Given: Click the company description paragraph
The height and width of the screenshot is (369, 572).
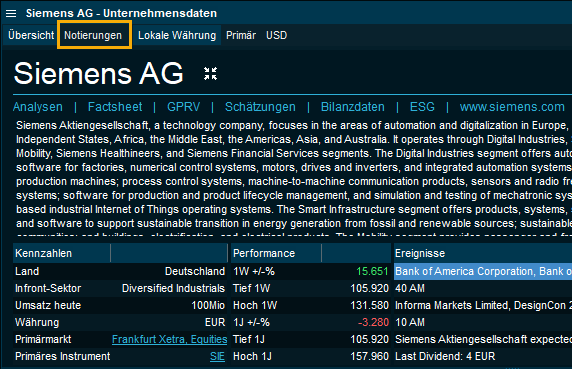Looking at the screenshot, I should point(294,178).
